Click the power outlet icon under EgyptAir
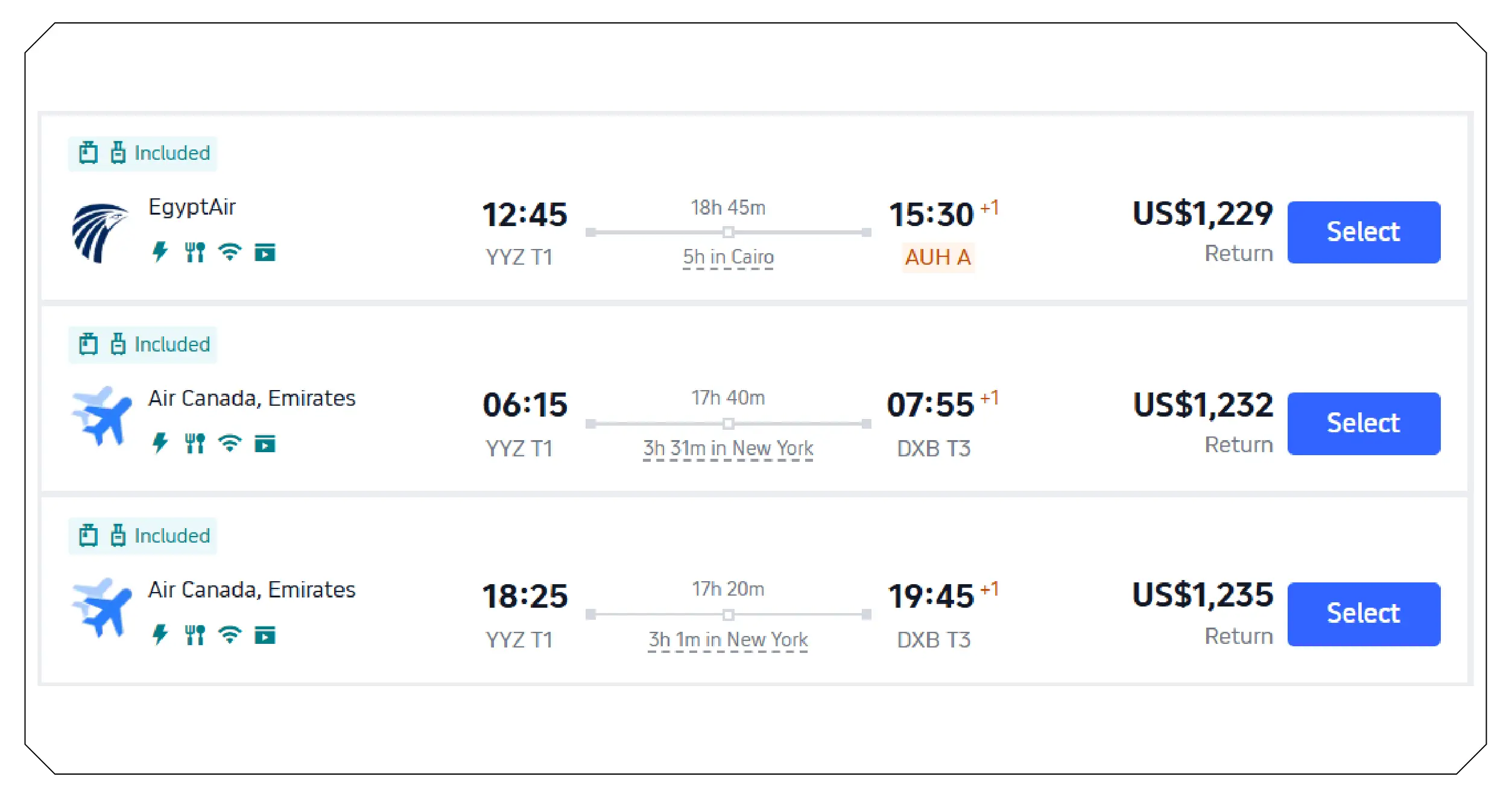1512x797 pixels. [x=160, y=253]
